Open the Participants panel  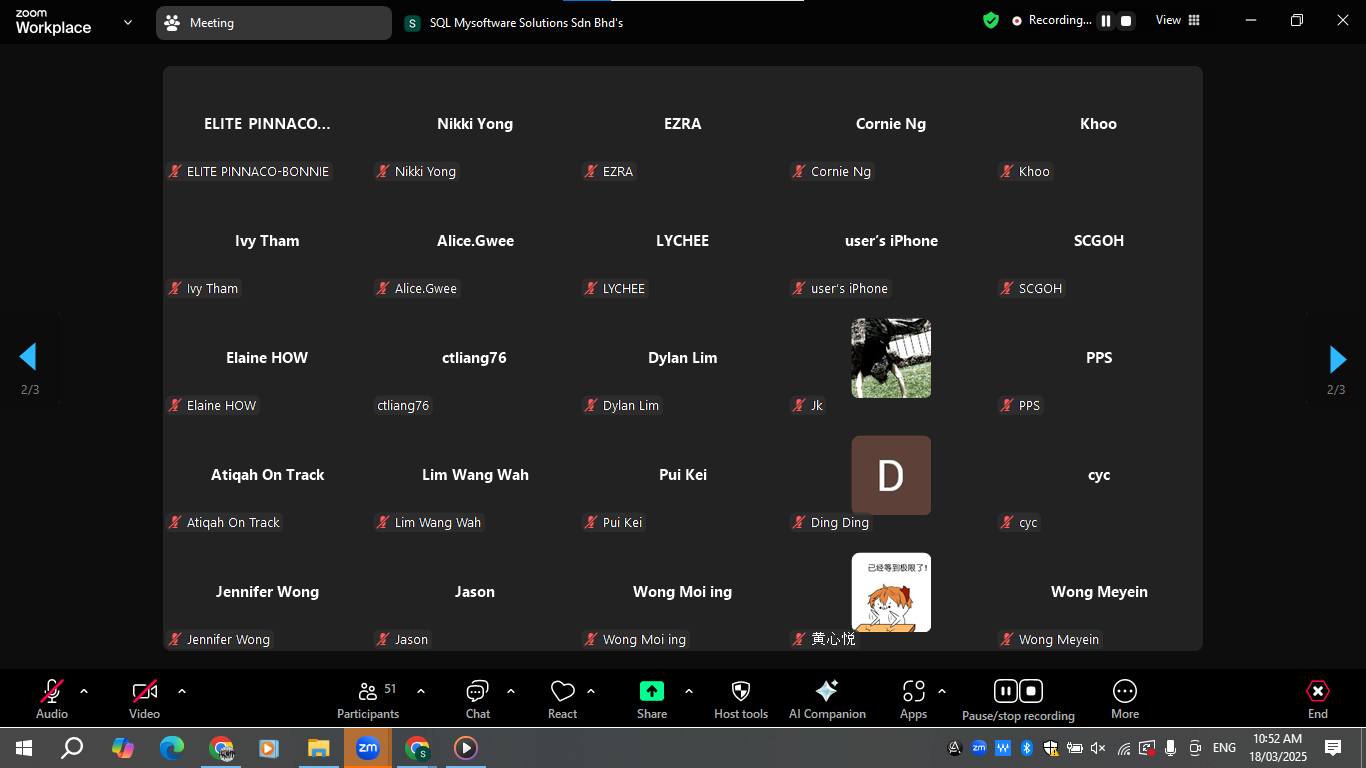pyautogui.click(x=368, y=699)
